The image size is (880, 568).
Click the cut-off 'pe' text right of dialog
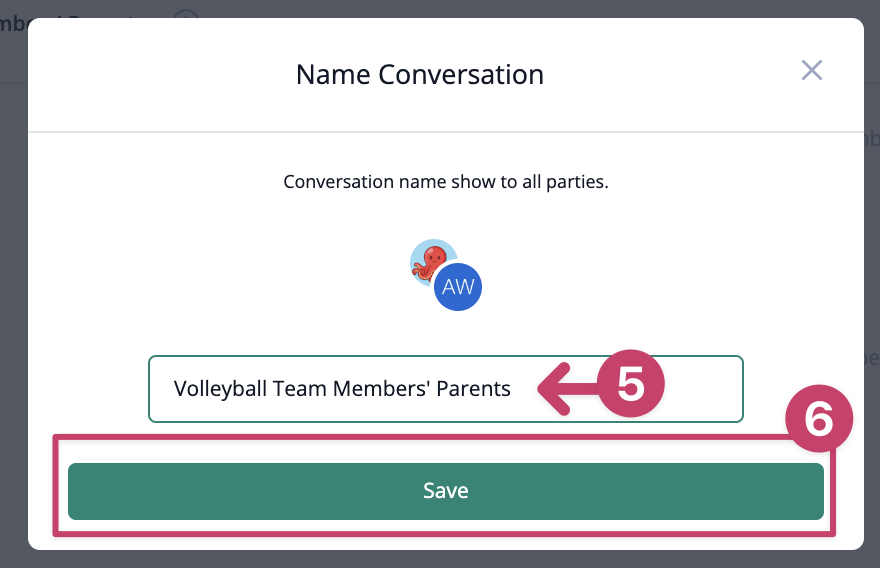pos(872,358)
